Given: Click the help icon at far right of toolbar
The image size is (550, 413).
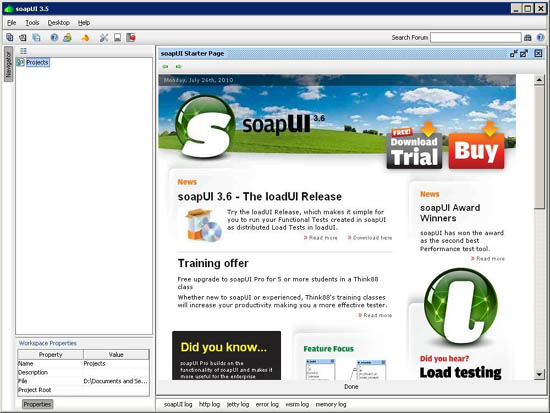Looking at the screenshot, I should pos(541,37).
